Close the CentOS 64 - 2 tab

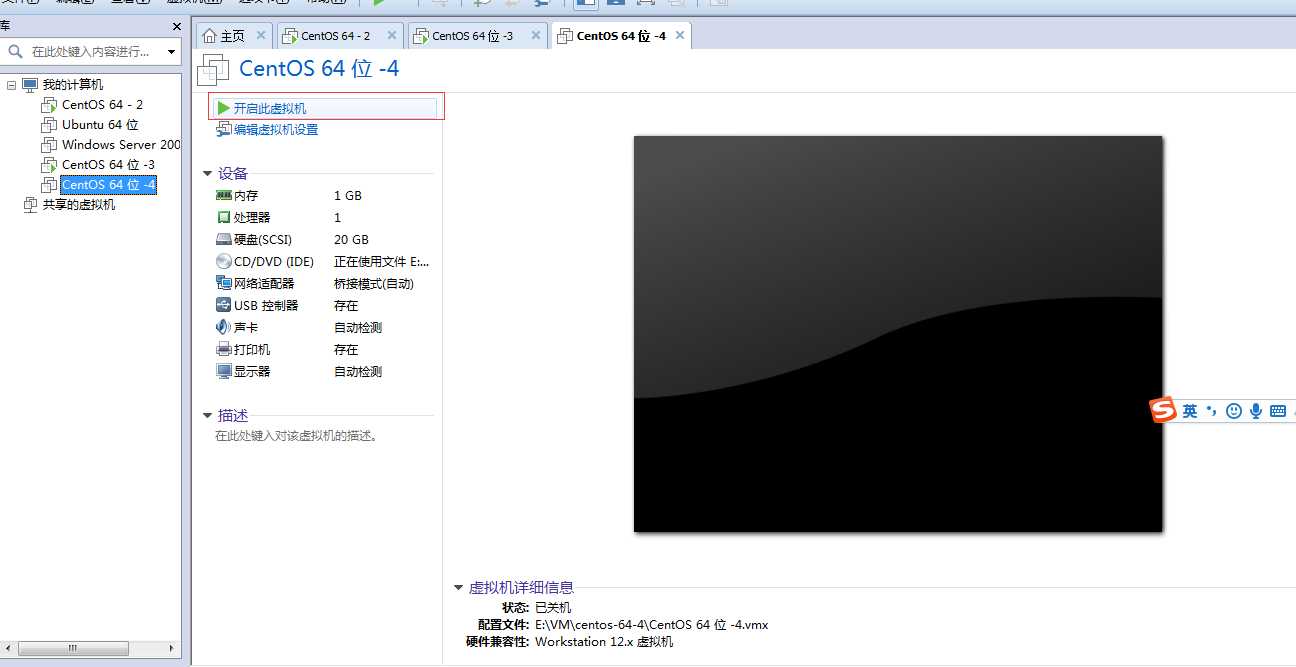coord(392,35)
